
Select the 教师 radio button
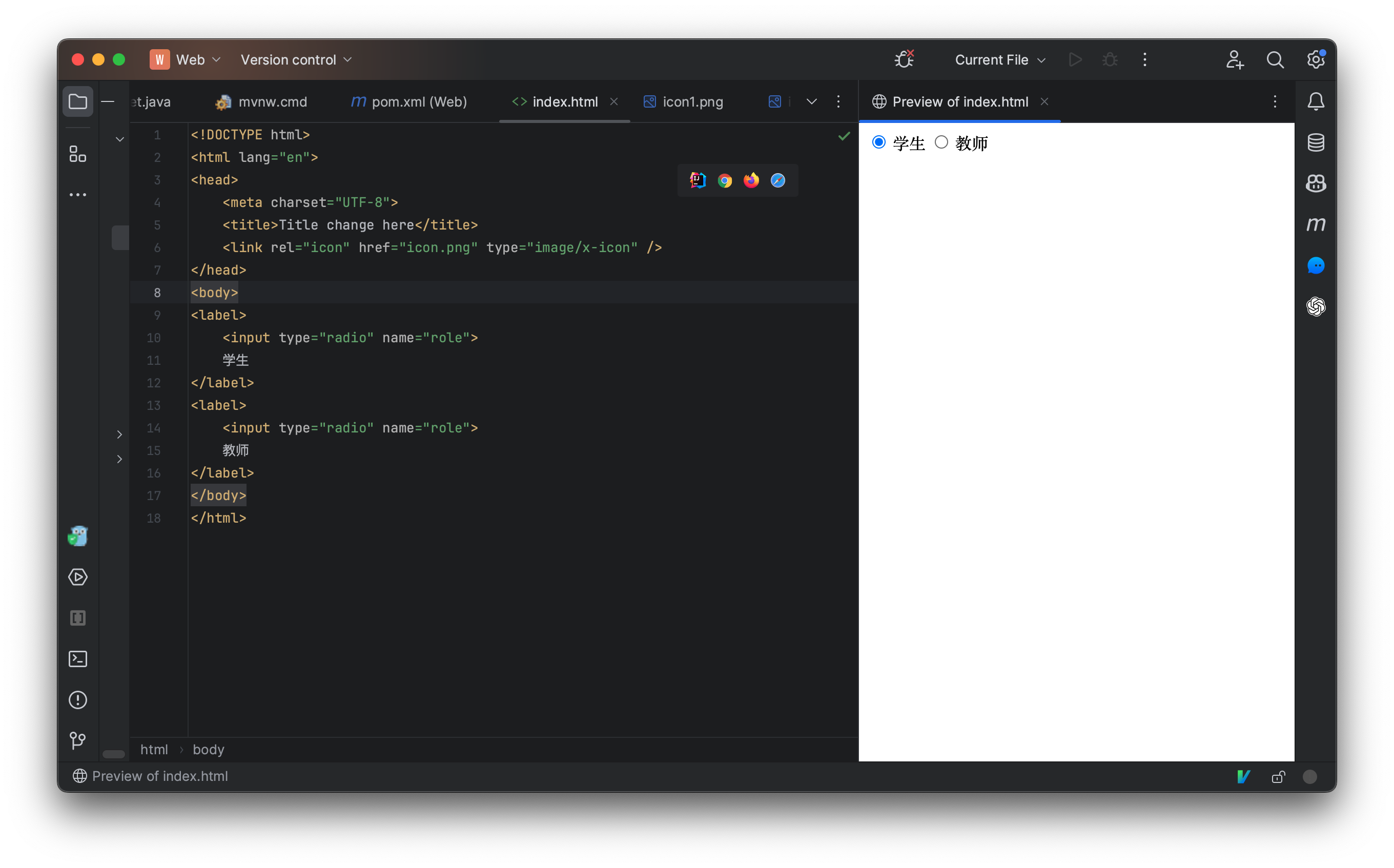941,142
